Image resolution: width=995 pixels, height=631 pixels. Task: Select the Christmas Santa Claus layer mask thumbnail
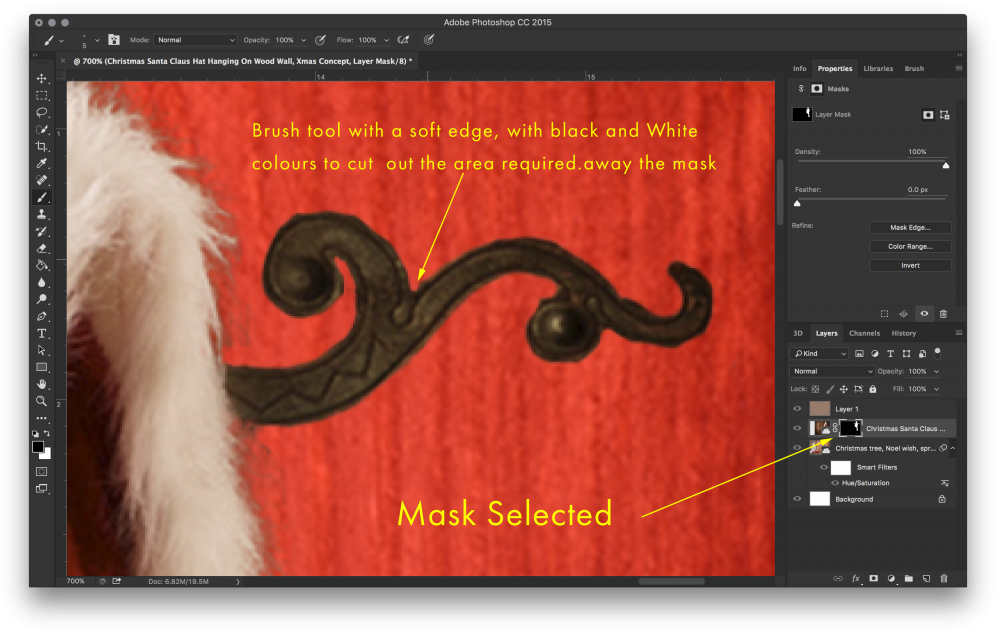pyautogui.click(x=850, y=427)
